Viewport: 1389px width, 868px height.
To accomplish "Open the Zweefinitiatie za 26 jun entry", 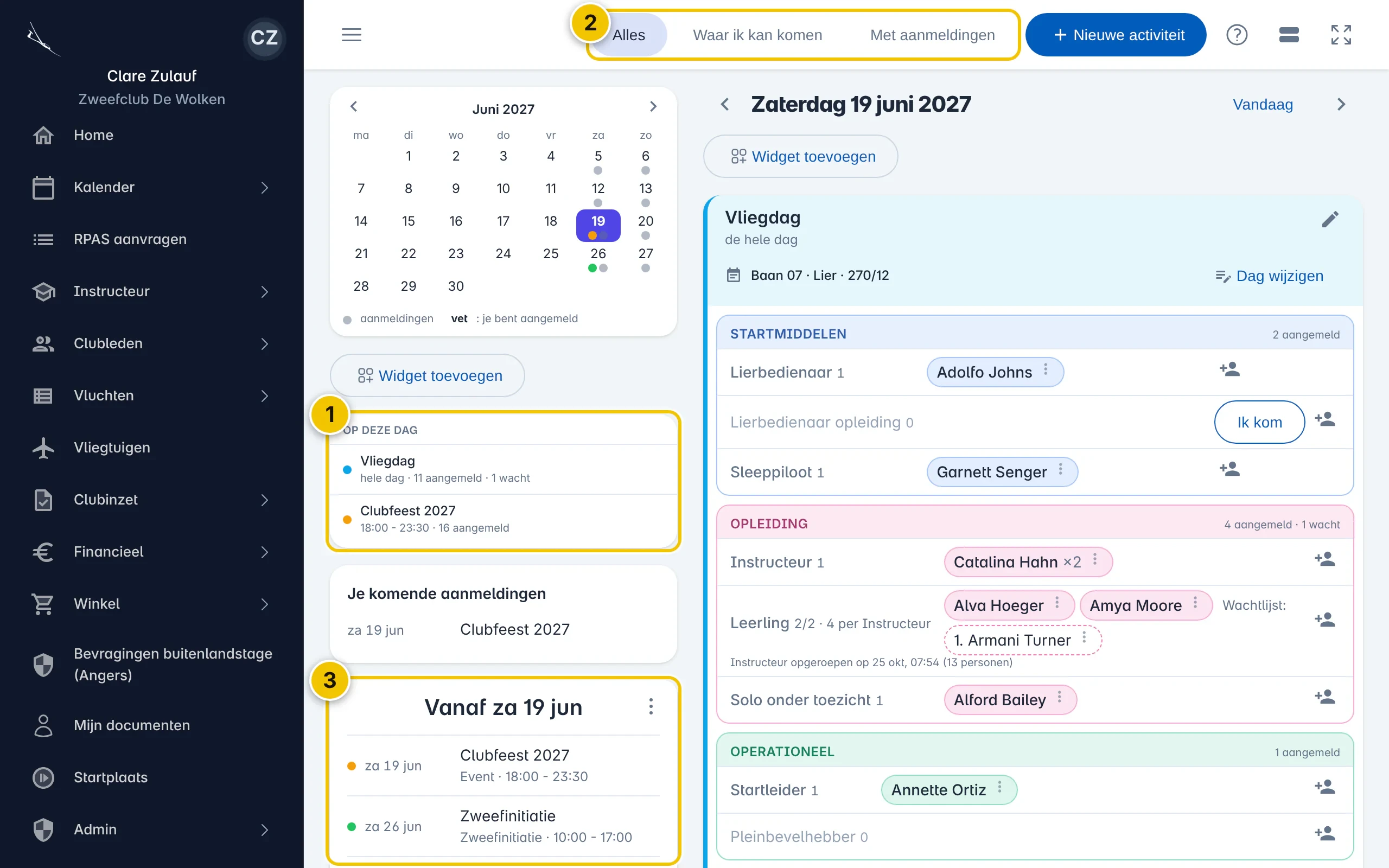I will point(504,826).
